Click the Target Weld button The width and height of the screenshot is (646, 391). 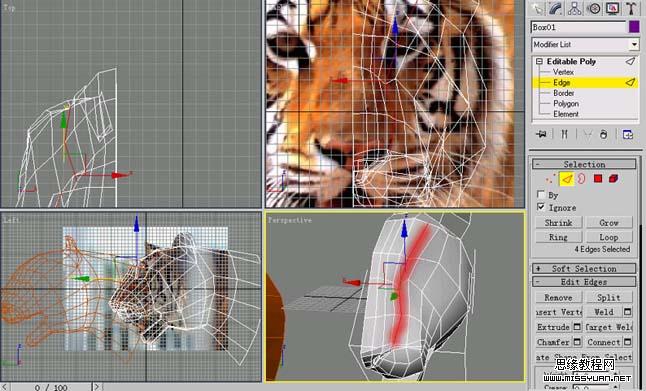(609, 327)
